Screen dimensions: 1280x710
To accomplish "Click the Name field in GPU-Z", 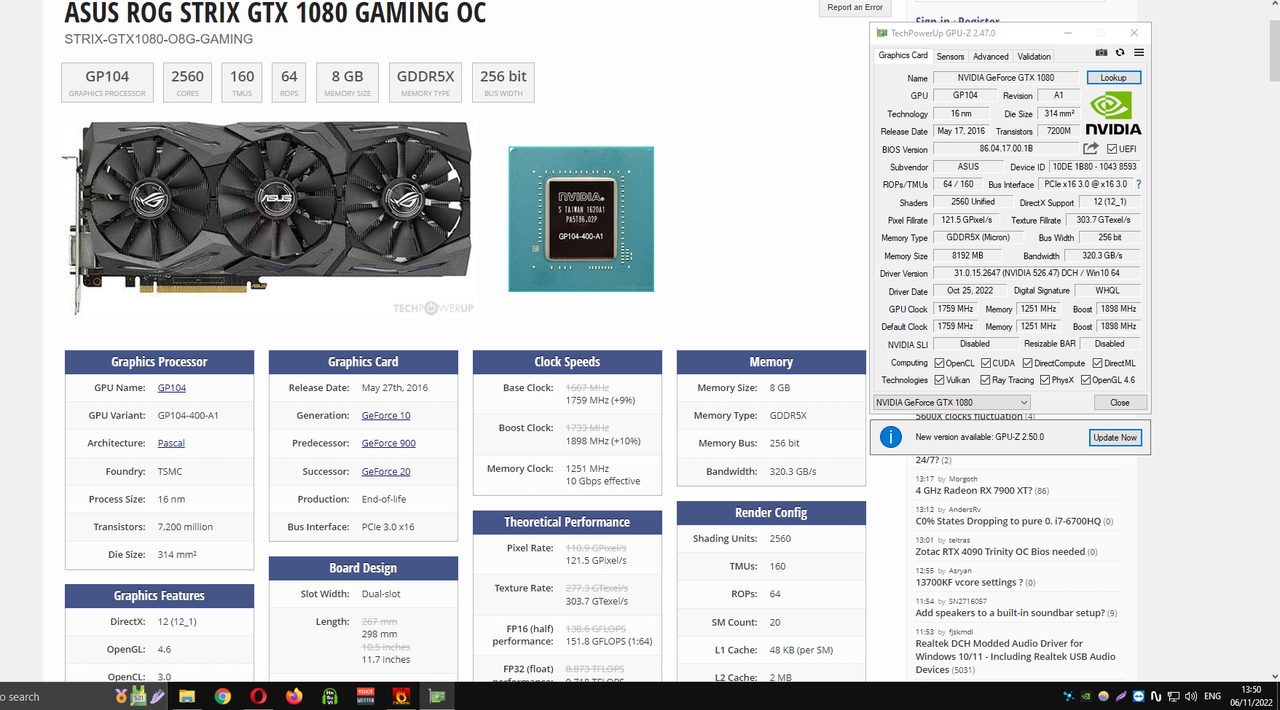I will coord(1006,78).
